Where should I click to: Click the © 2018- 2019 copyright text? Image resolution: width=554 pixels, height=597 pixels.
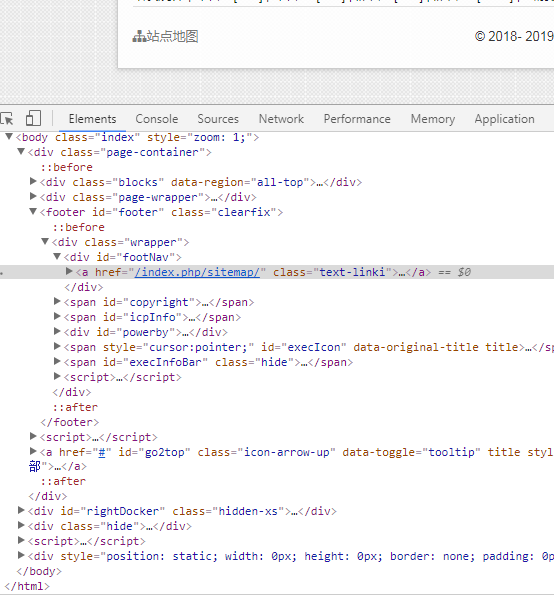(514, 37)
